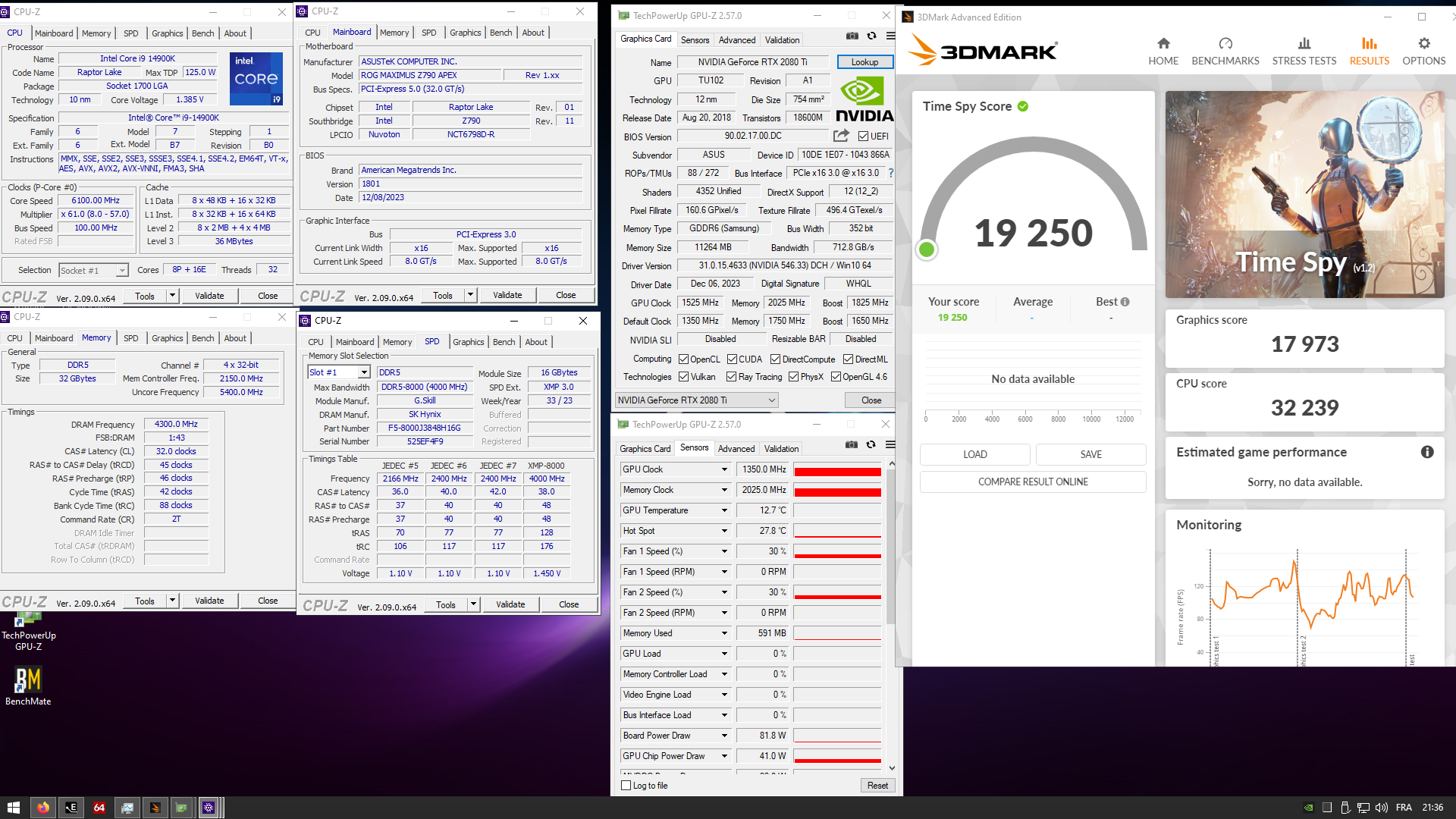Click the info icon next to Best score
The image size is (1456, 819).
(x=1125, y=302)
